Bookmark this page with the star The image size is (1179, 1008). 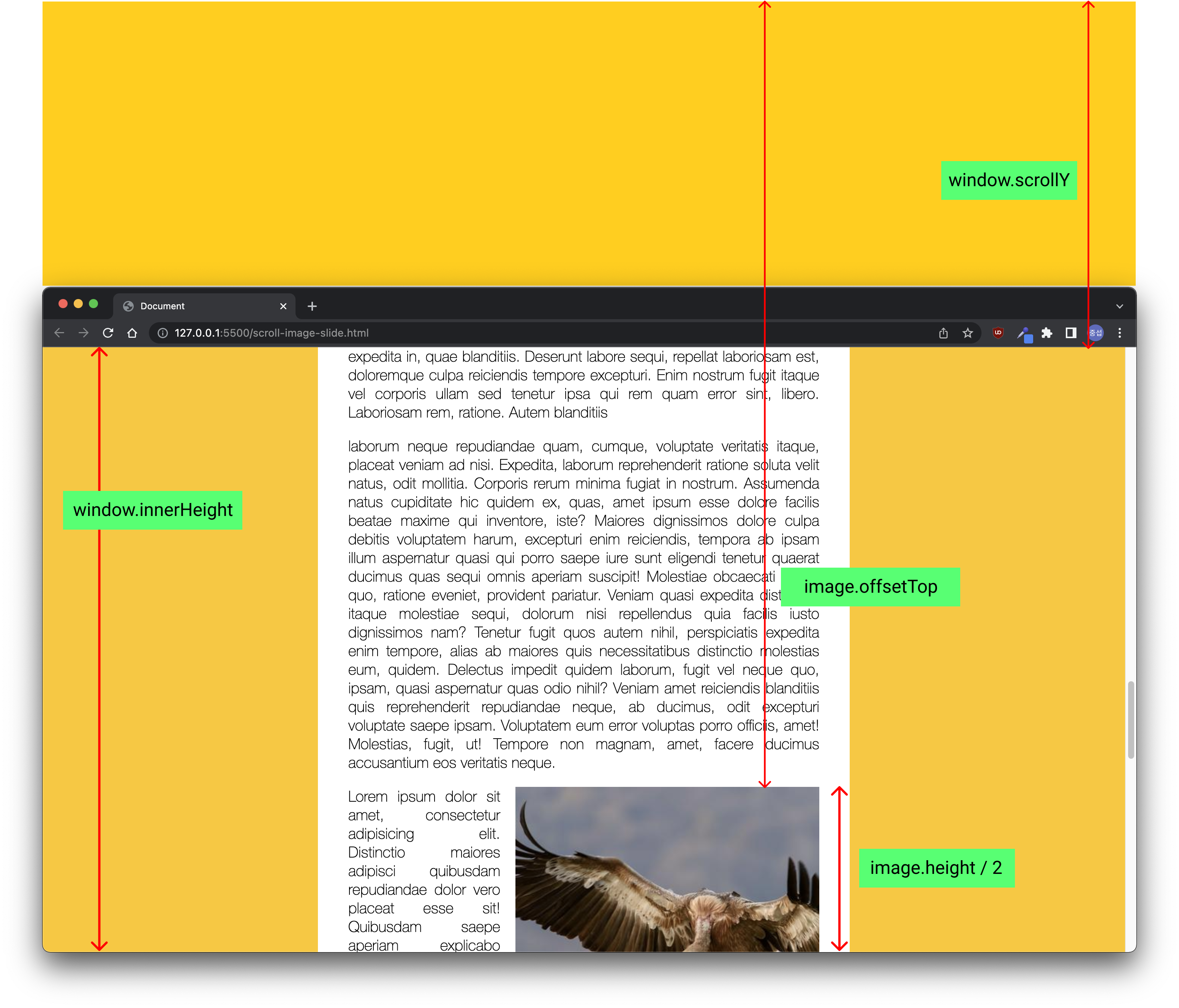pos(967,333)
